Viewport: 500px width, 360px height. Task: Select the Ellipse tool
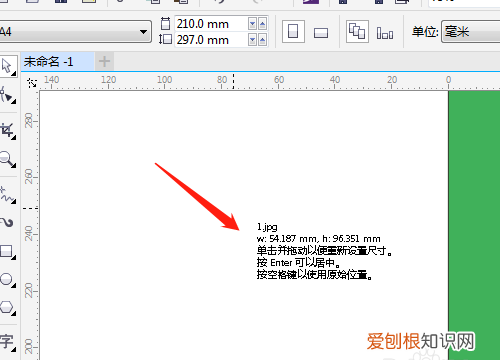click(x=8, y=279)
